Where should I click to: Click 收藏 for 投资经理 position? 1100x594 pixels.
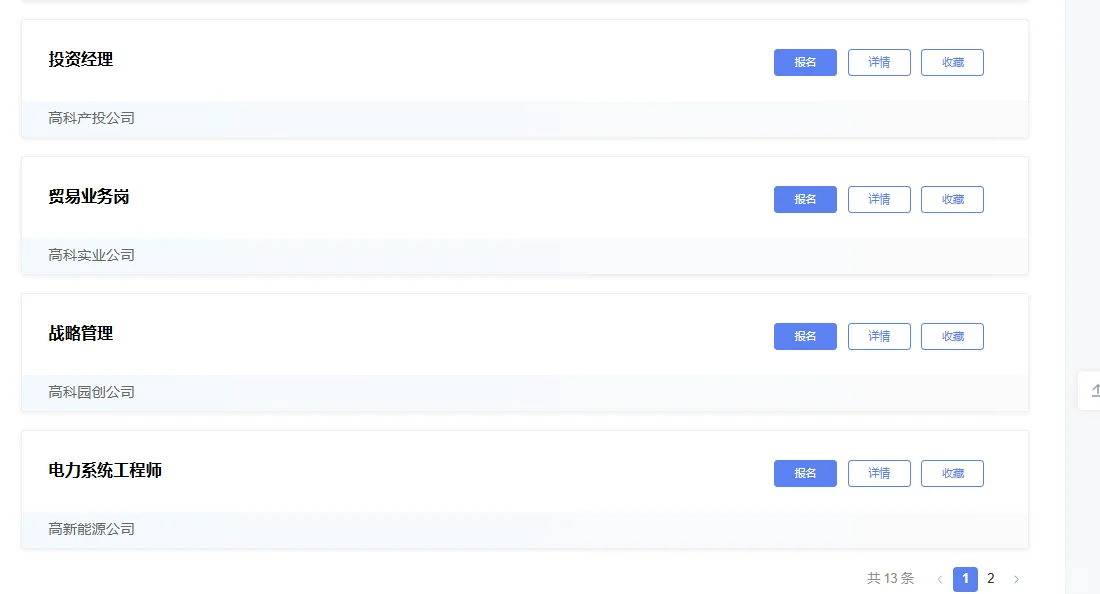pos(952,62)
